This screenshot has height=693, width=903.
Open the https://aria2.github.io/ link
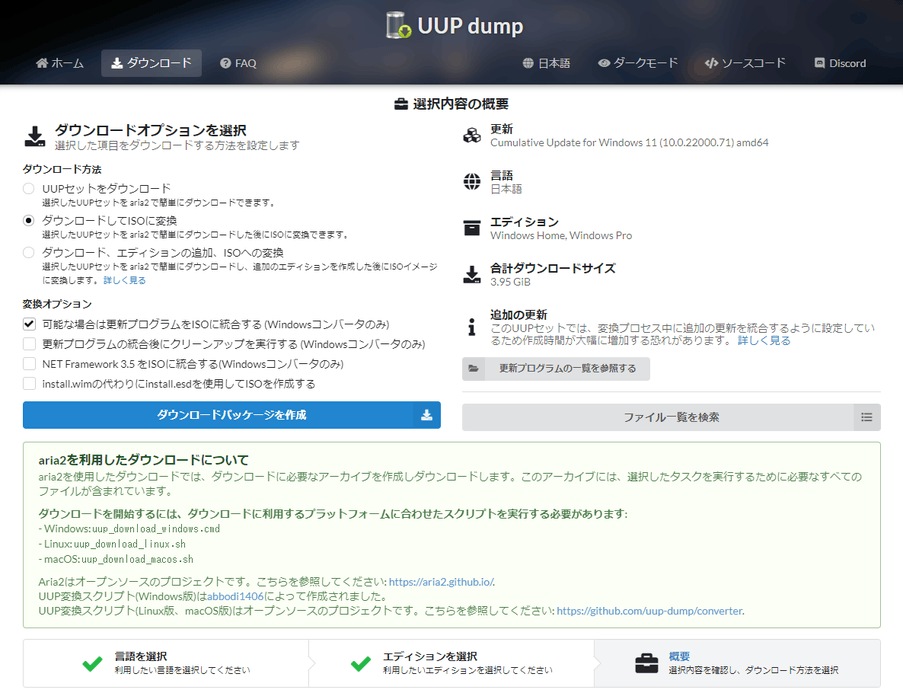pyautogui.click(x=442, y=582)
